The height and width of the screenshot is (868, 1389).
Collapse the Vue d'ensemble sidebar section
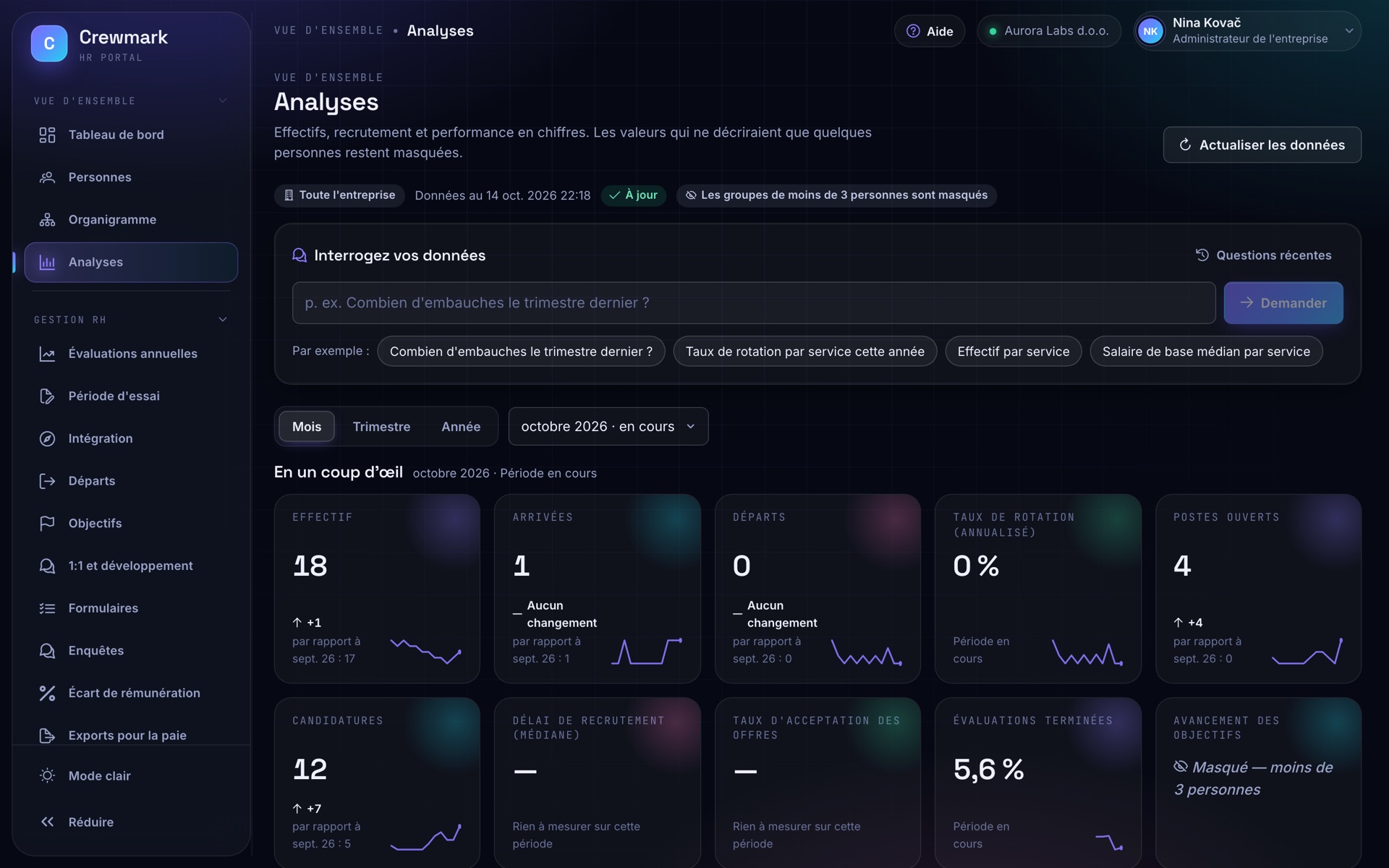pos(223,101)
